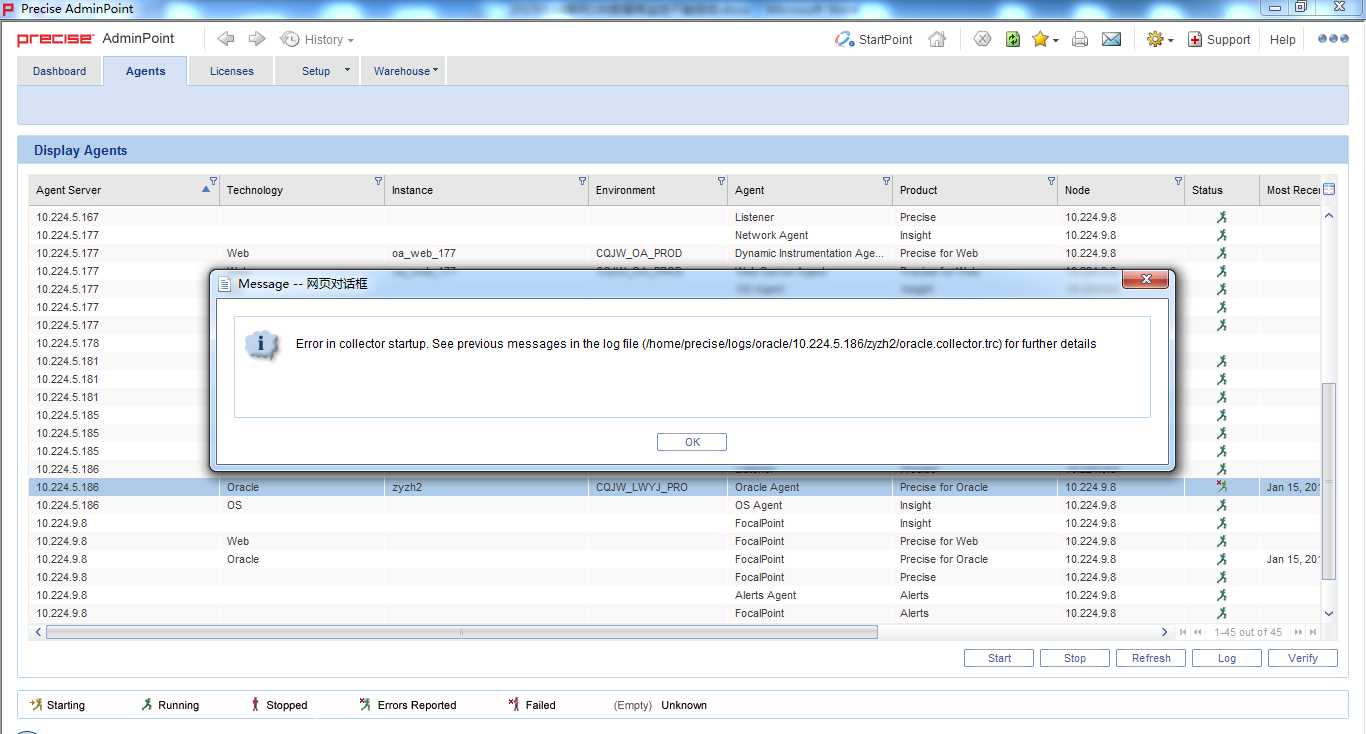
Task: Select the 10.224.5.167 Listener row
Action: tap(675, 217)
